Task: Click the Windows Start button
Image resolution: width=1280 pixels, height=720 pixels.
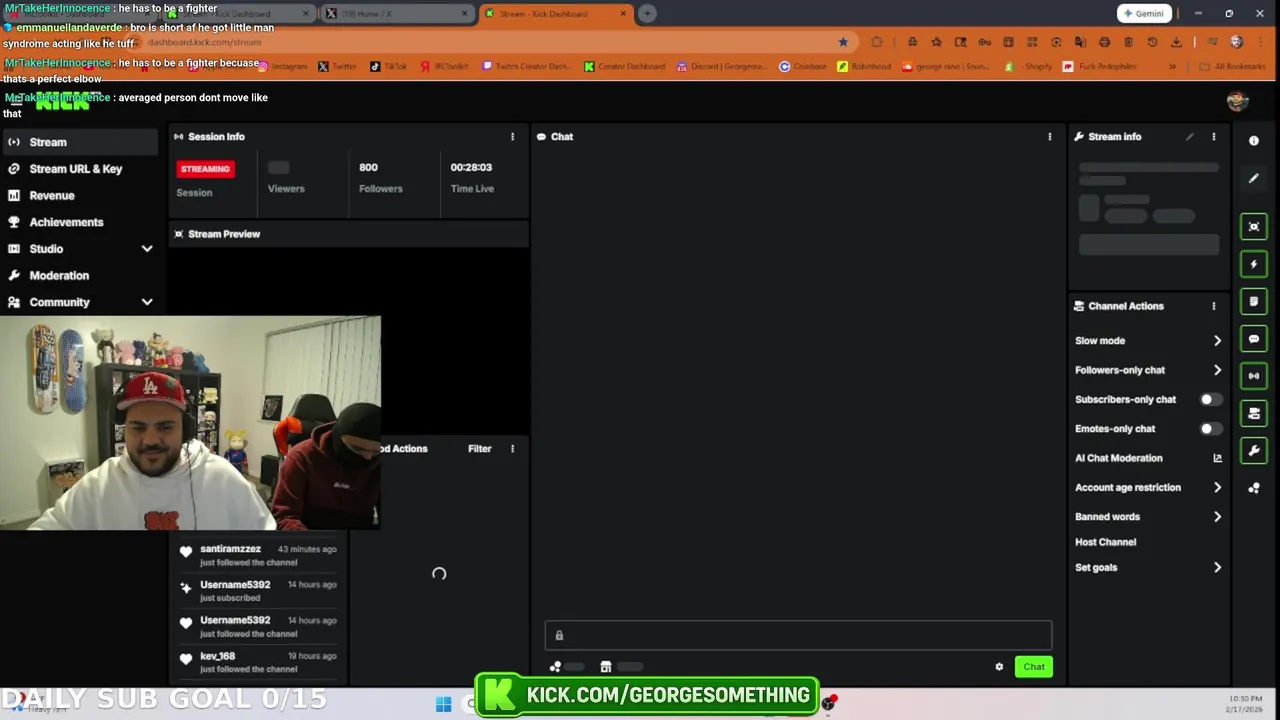Action: click(x=443, y=704)
